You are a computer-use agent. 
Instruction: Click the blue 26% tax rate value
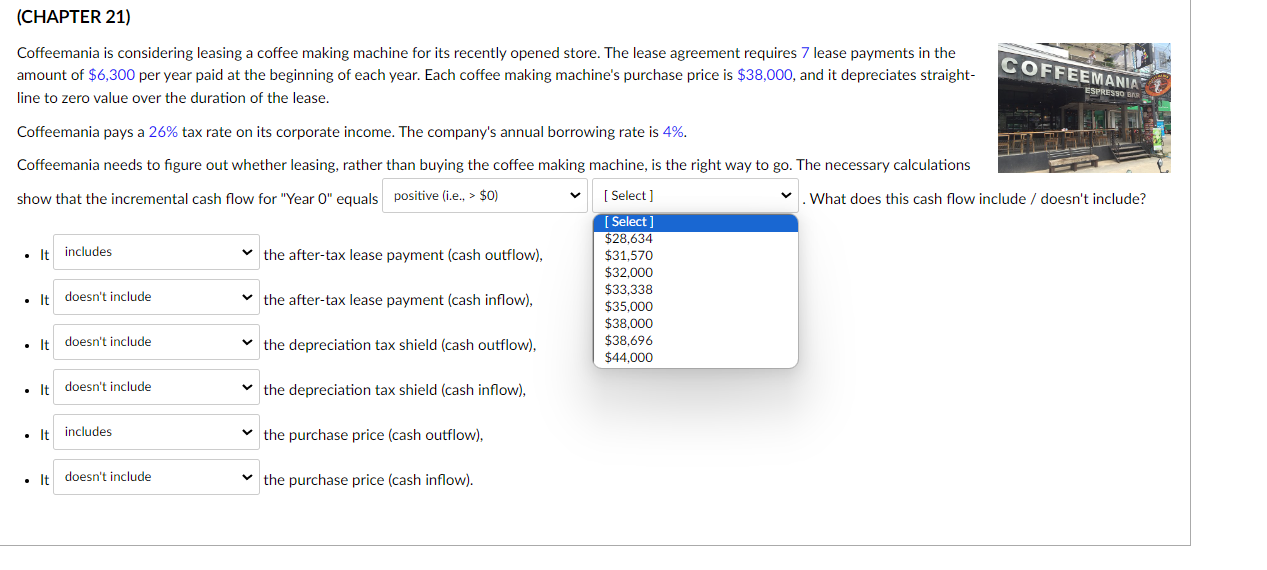[163, 132]
